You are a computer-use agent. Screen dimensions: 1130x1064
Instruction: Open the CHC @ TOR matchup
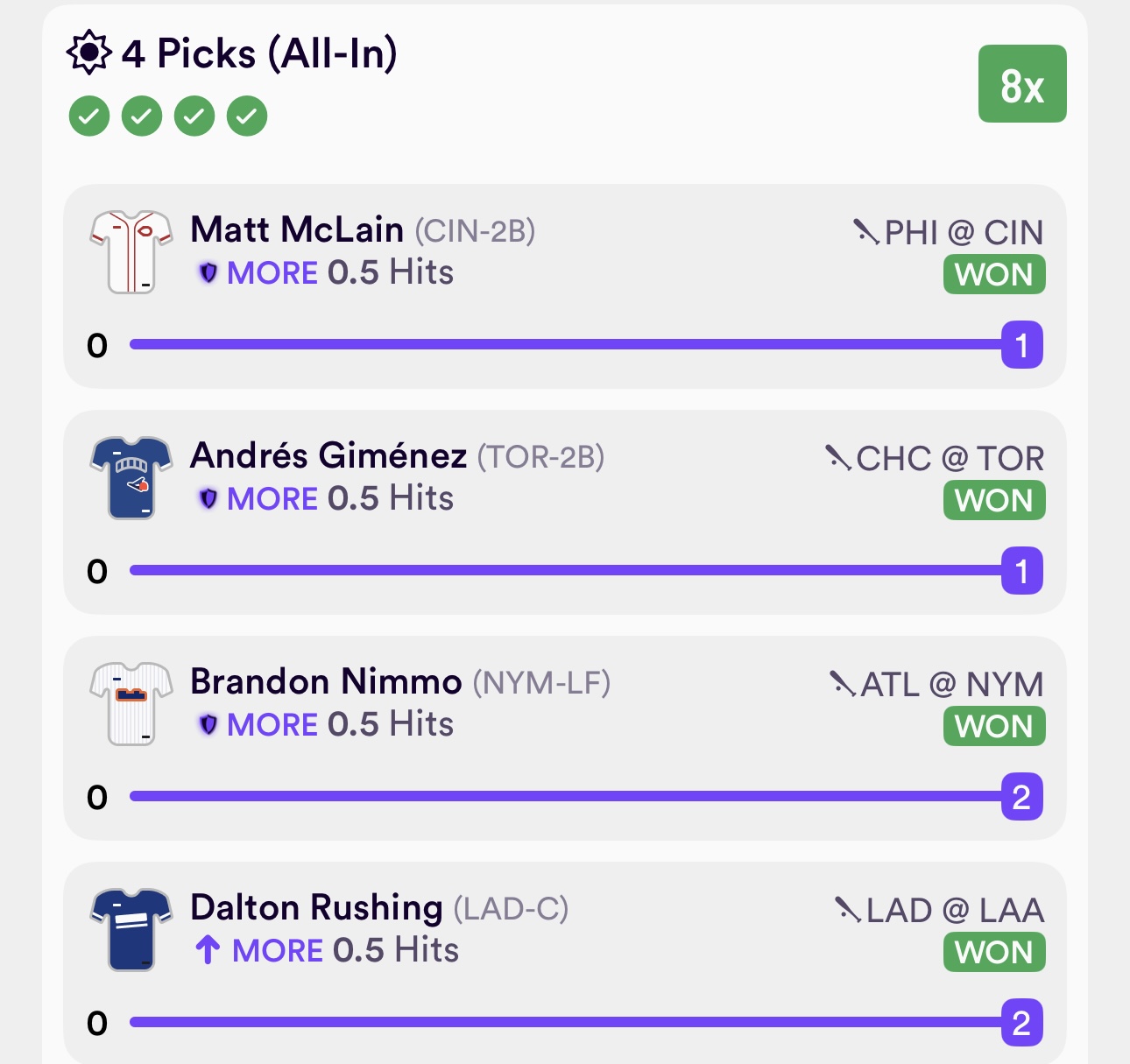coord(950,459)
